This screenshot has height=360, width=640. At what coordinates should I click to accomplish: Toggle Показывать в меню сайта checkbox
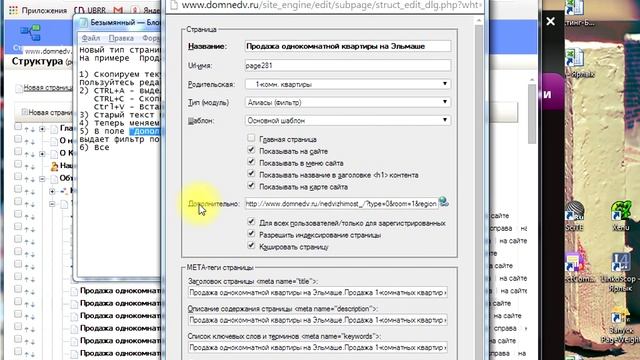[251, 162]
